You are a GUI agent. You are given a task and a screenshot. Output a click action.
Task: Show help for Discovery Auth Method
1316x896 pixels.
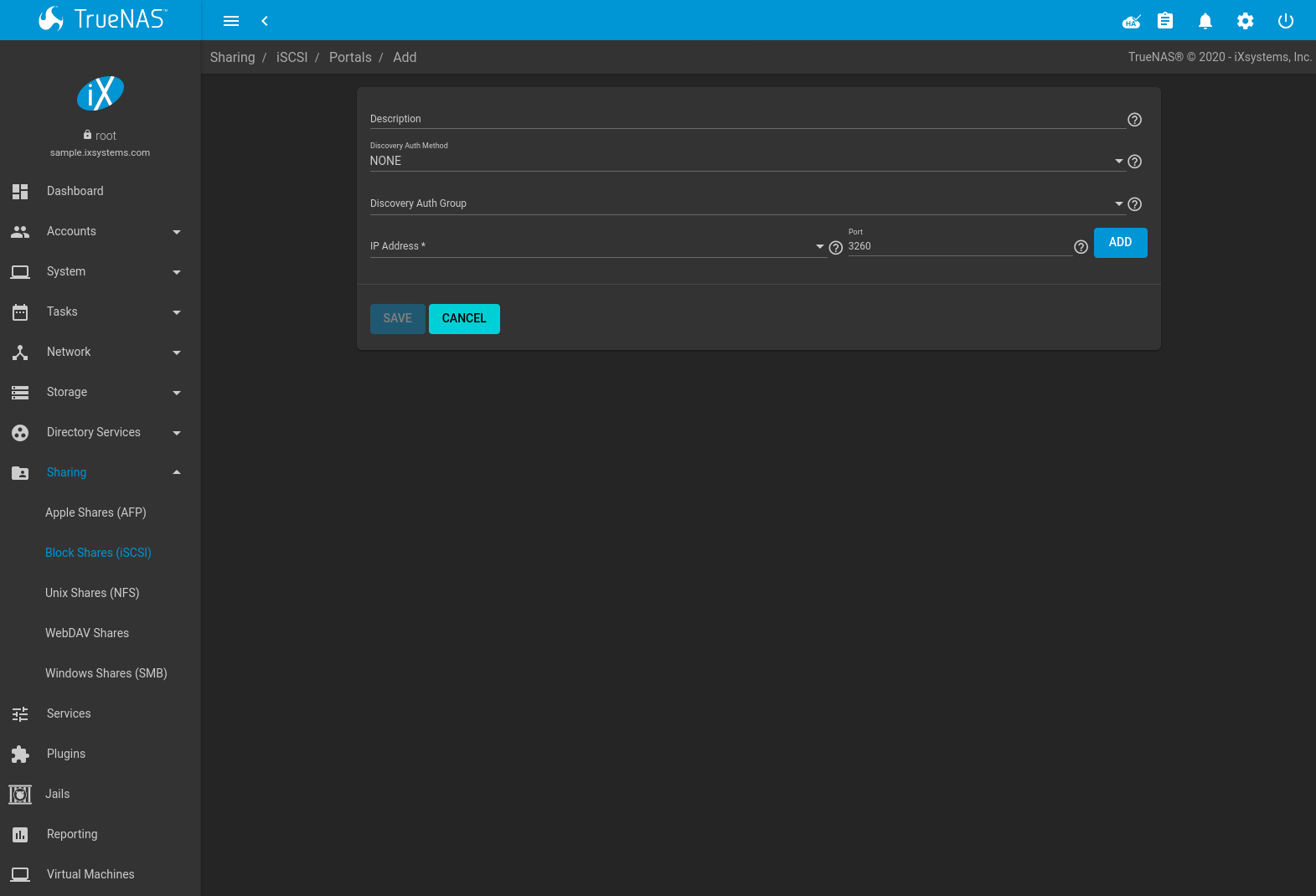coord(1135,162)
